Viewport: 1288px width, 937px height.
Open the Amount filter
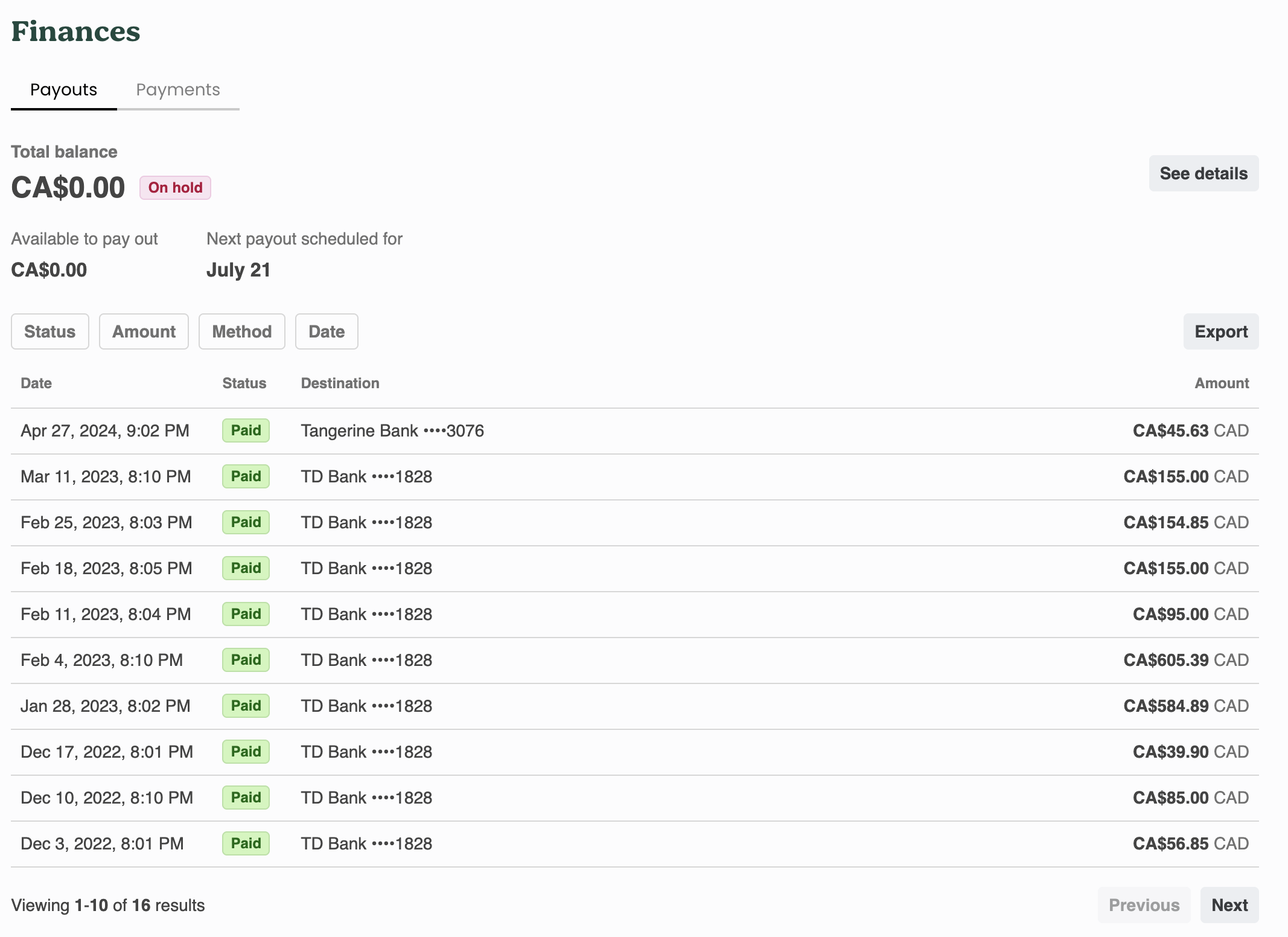tap(144, 331)
